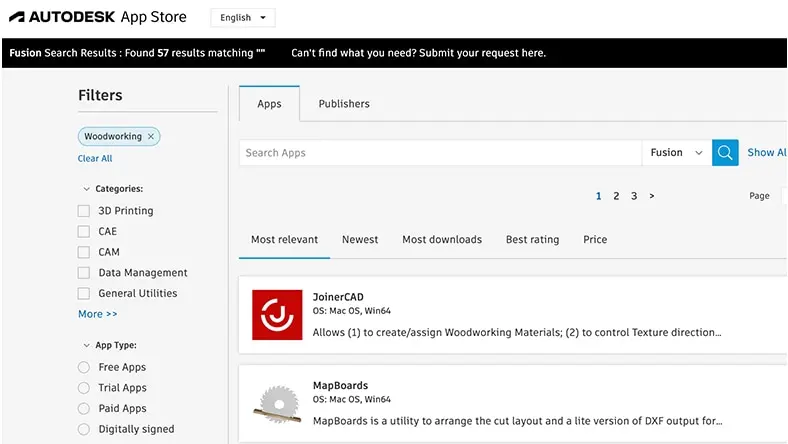
Task: Enable the General Utilities filter
Action: pyautogui.click(x=84, y=293)
